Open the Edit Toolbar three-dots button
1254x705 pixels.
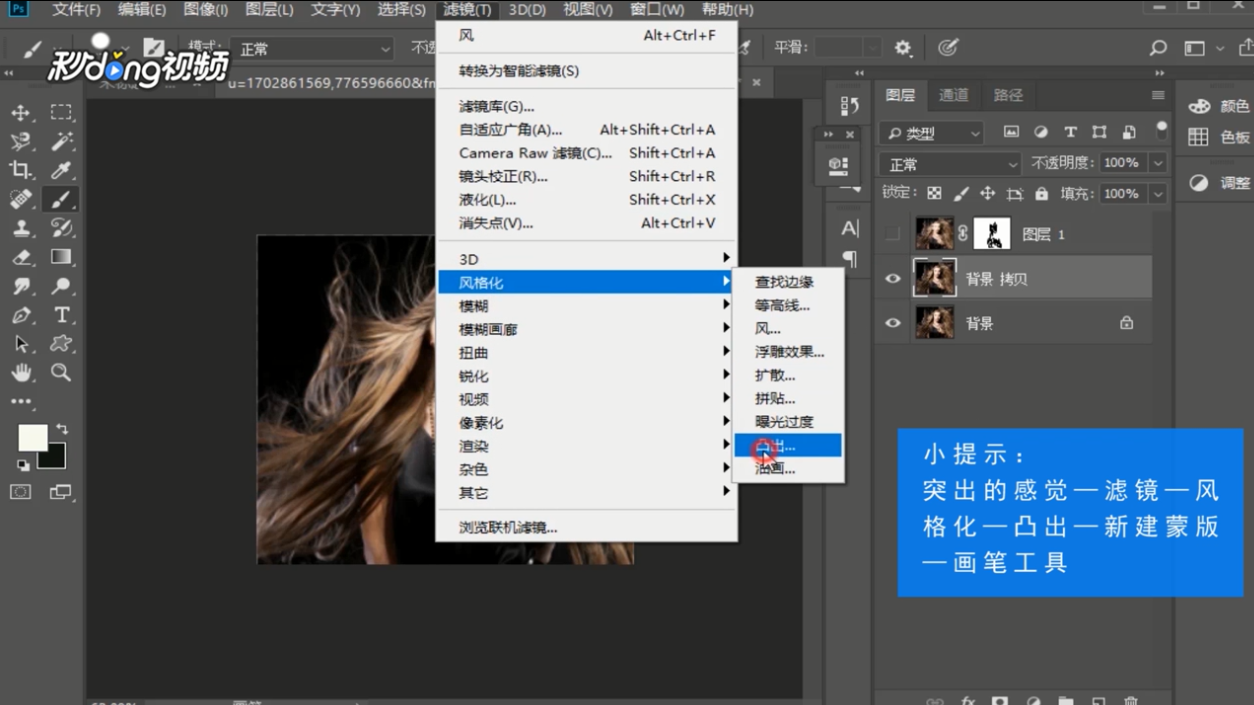[x=21, y=401]
